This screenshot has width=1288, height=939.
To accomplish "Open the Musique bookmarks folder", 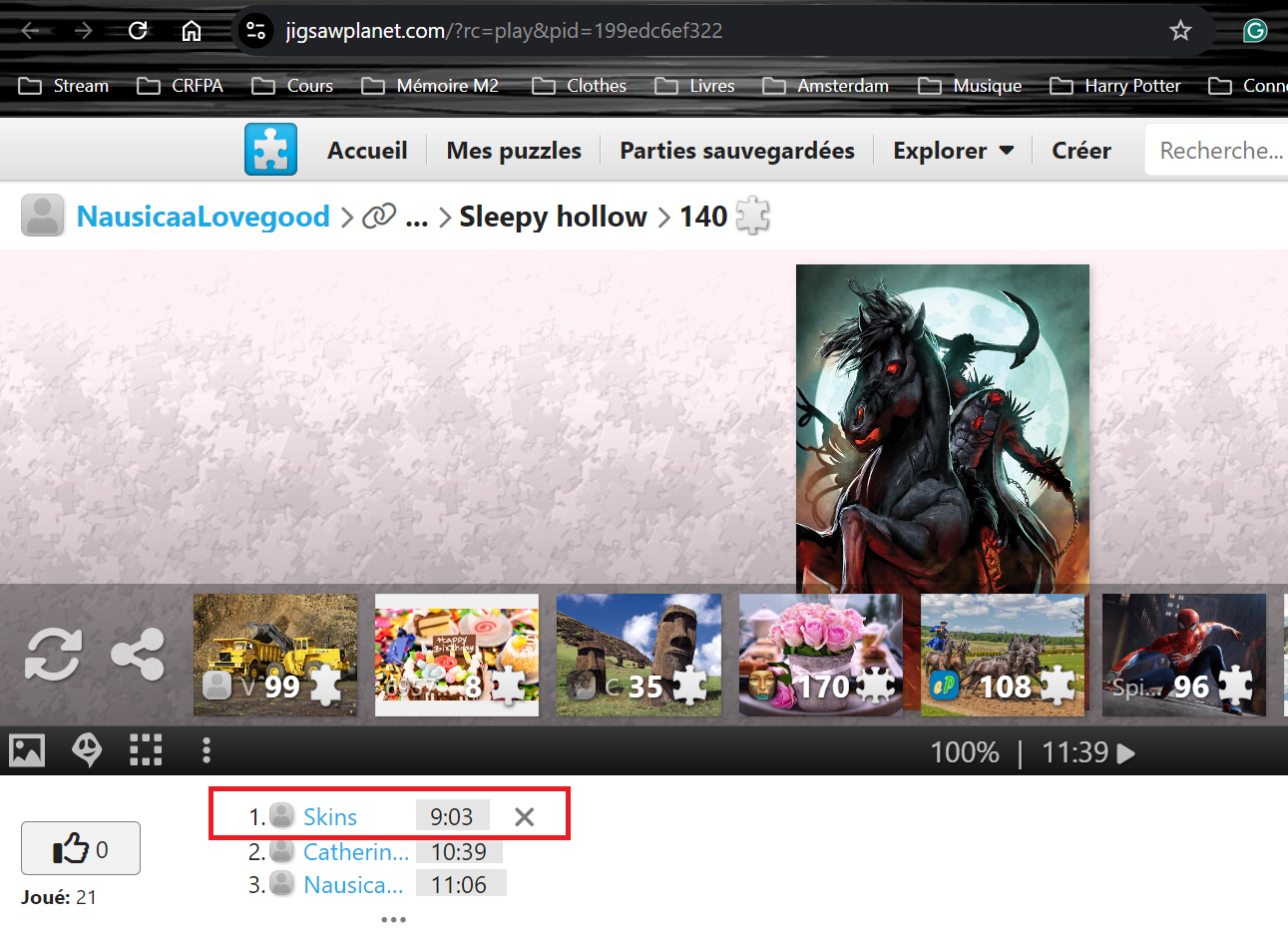I will click(x=970, y=86).
